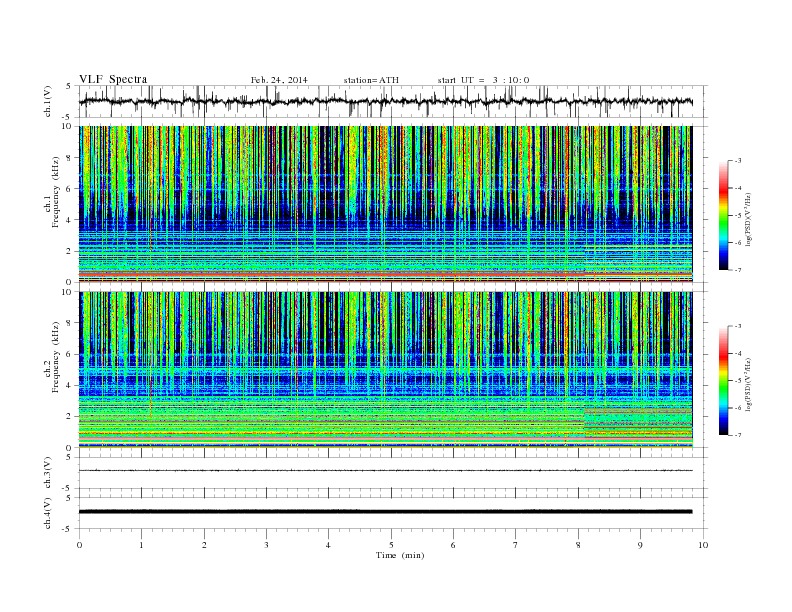Select the "ch.4(V)" axis label
Viewport: 792px width, 612px height.
point(48,513)
